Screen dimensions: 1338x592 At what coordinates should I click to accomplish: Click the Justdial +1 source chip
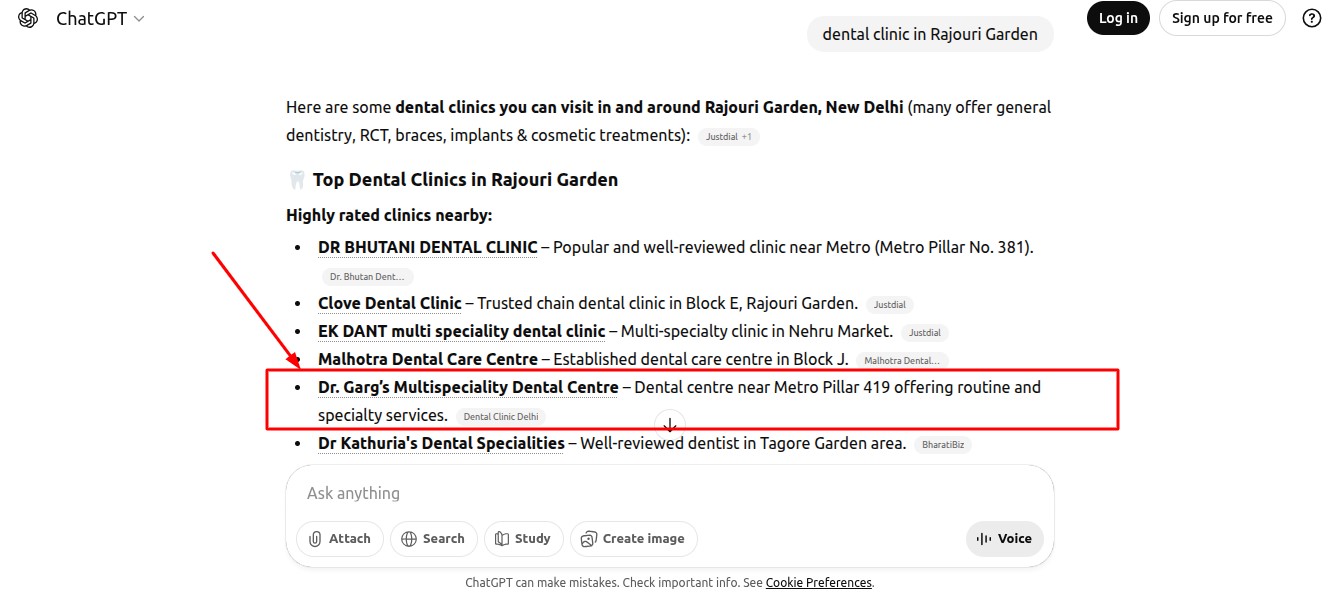click(728, 137)
